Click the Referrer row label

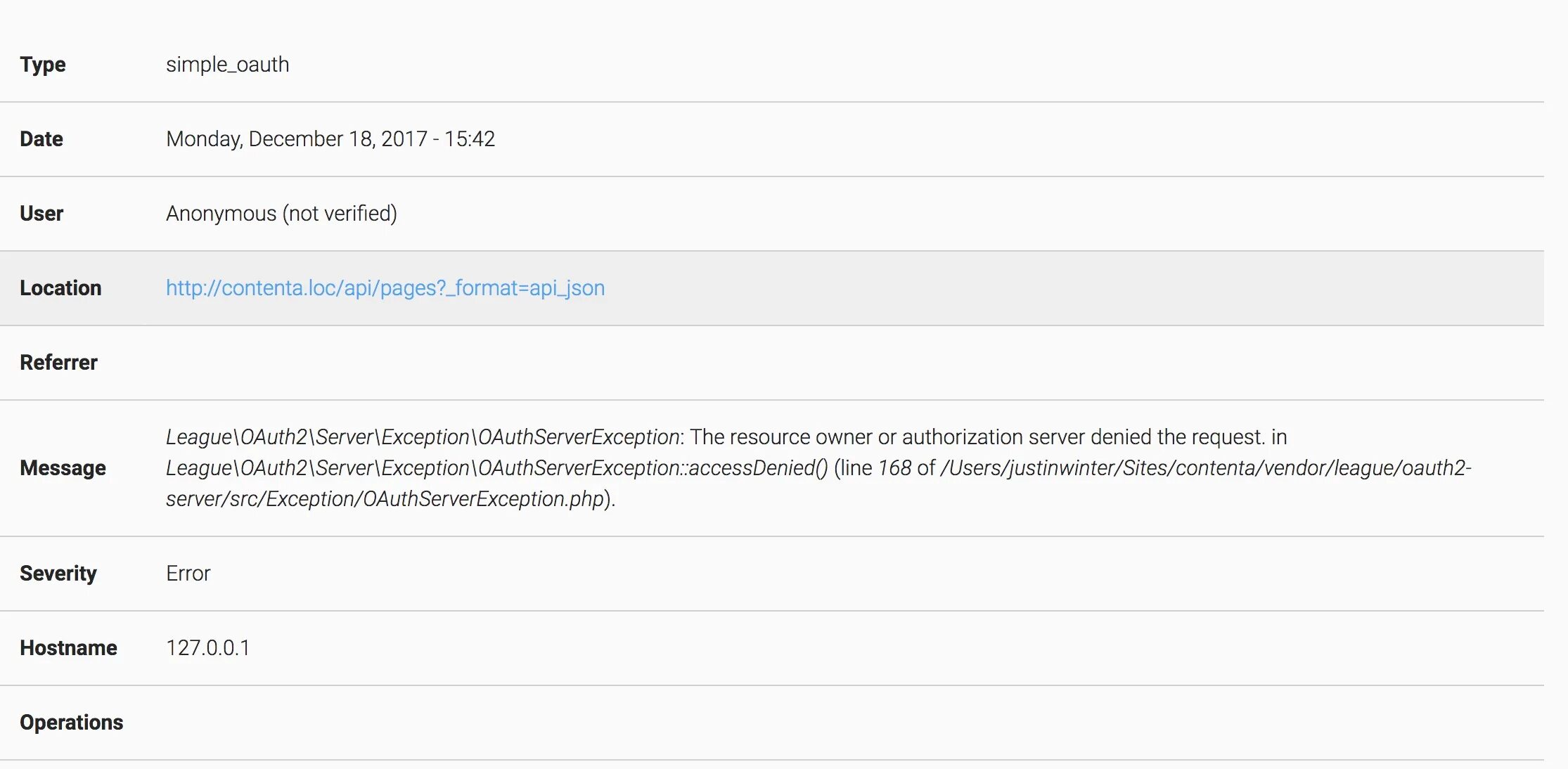tap(58, 363)
